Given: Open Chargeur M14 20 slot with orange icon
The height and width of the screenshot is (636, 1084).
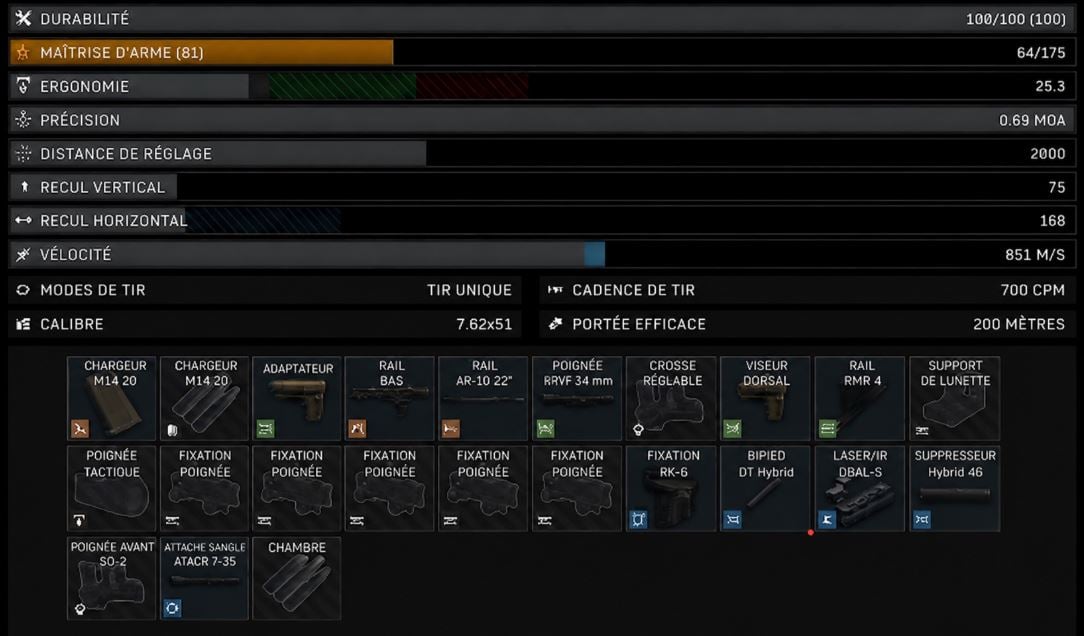Looking at the screenshot, I should tap(111, 399).
